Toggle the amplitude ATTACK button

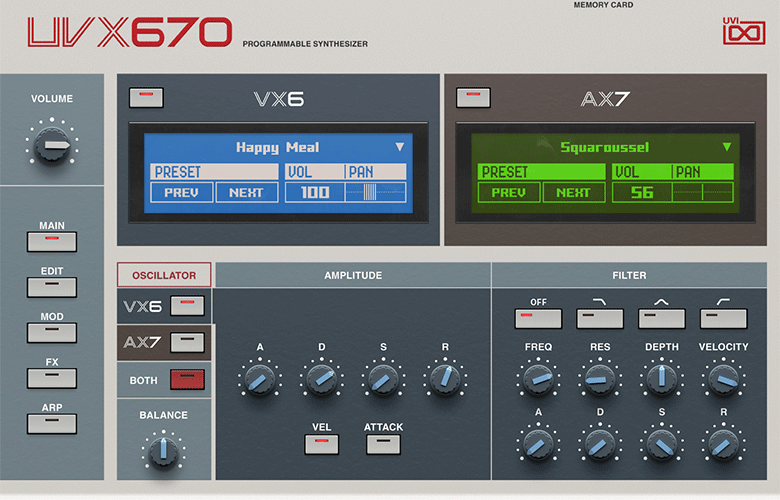click(x=383, y=445)
